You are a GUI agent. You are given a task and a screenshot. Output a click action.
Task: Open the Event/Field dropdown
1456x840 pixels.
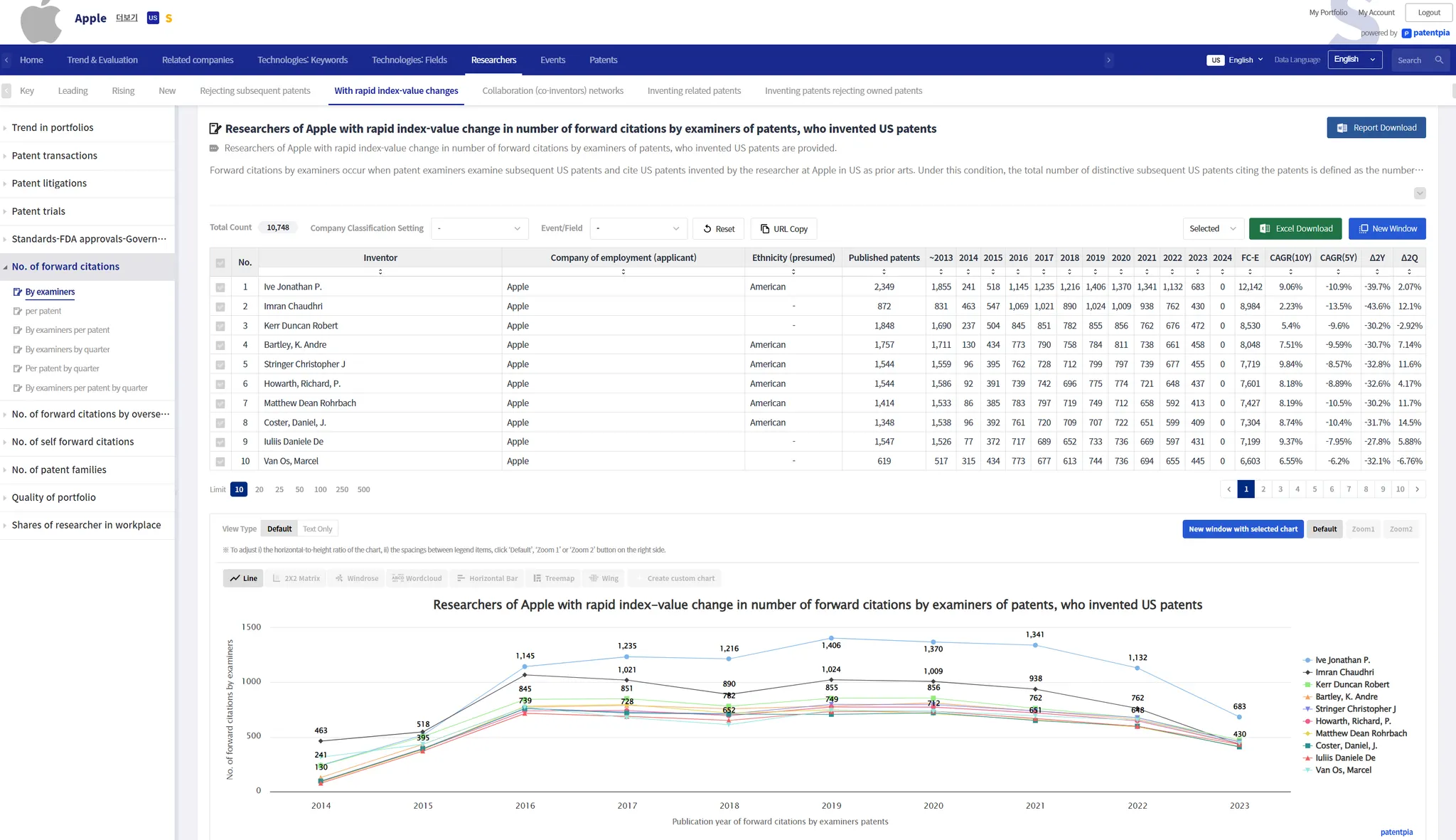click(x=638, y=228)
